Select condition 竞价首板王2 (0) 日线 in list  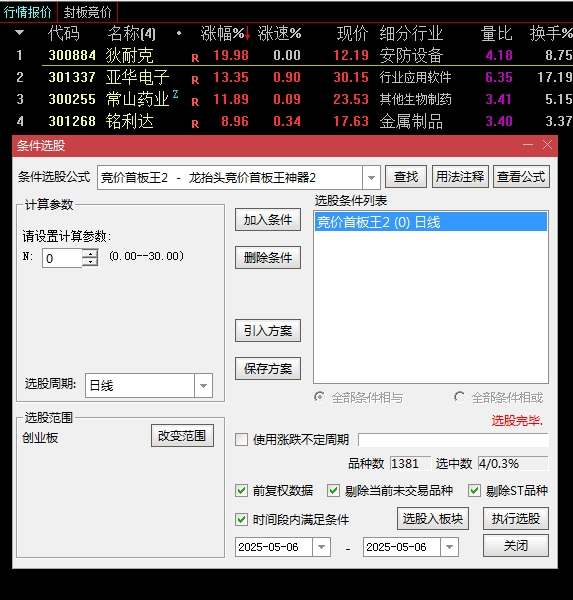click(x=431, y=222)
